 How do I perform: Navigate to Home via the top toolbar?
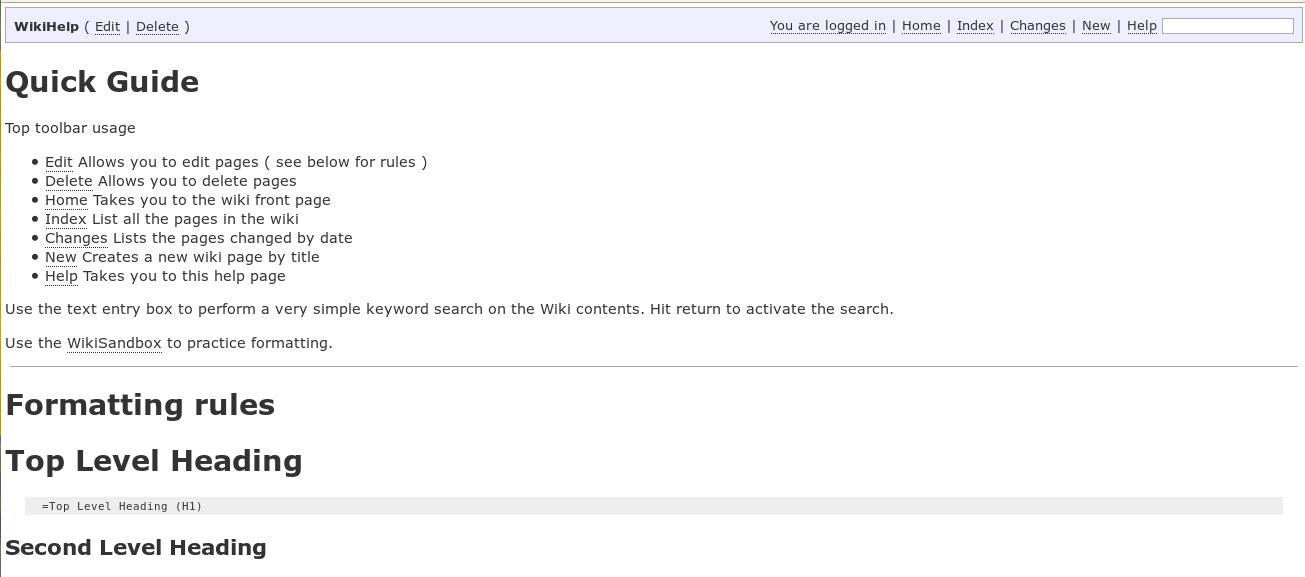(x=920, y=25)
